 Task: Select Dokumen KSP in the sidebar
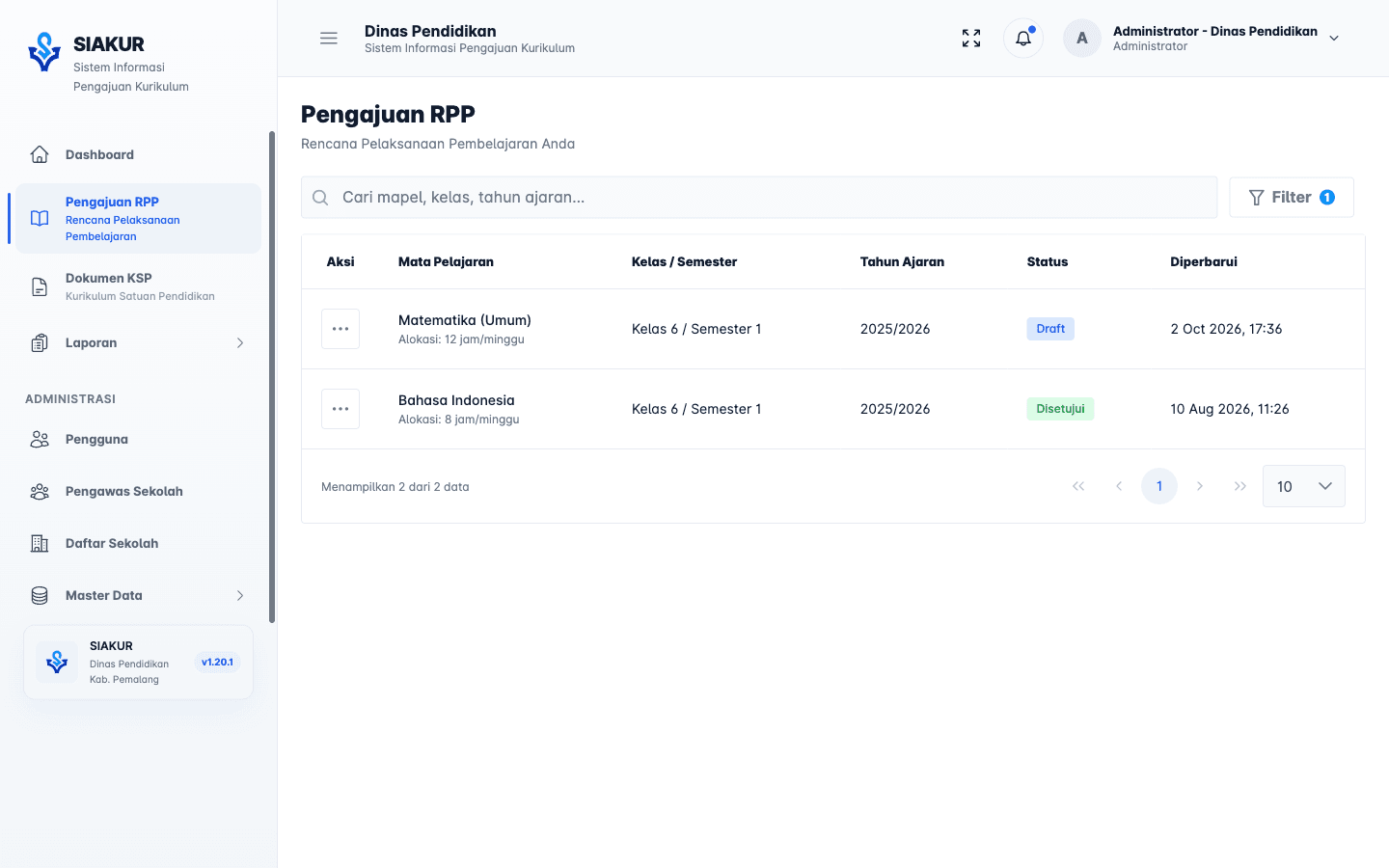point(138,286)
